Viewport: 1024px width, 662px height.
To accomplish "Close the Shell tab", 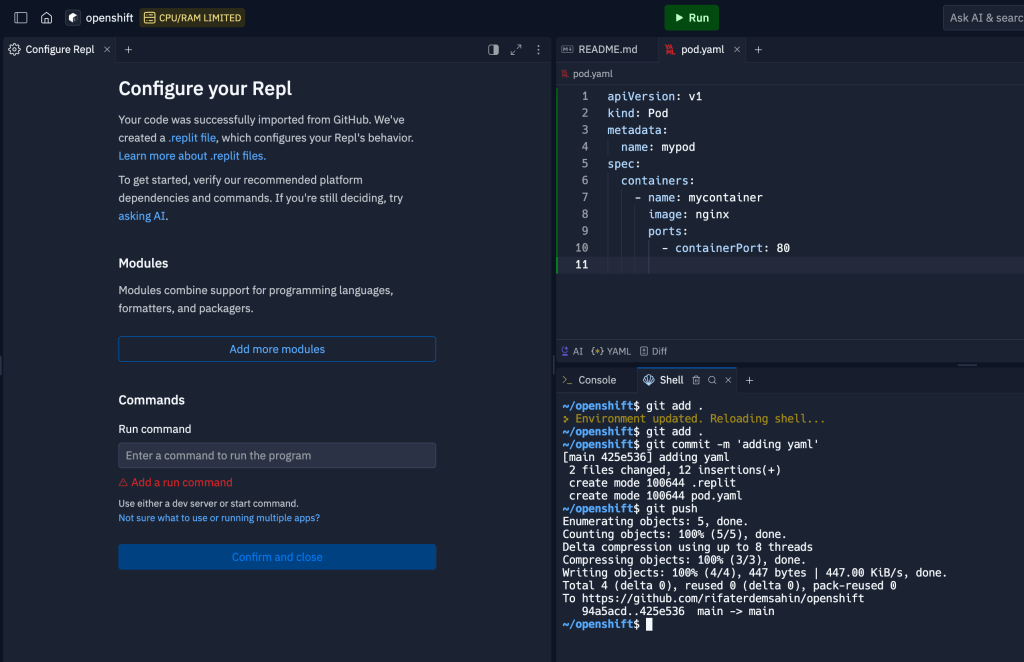I will (728, 380).
